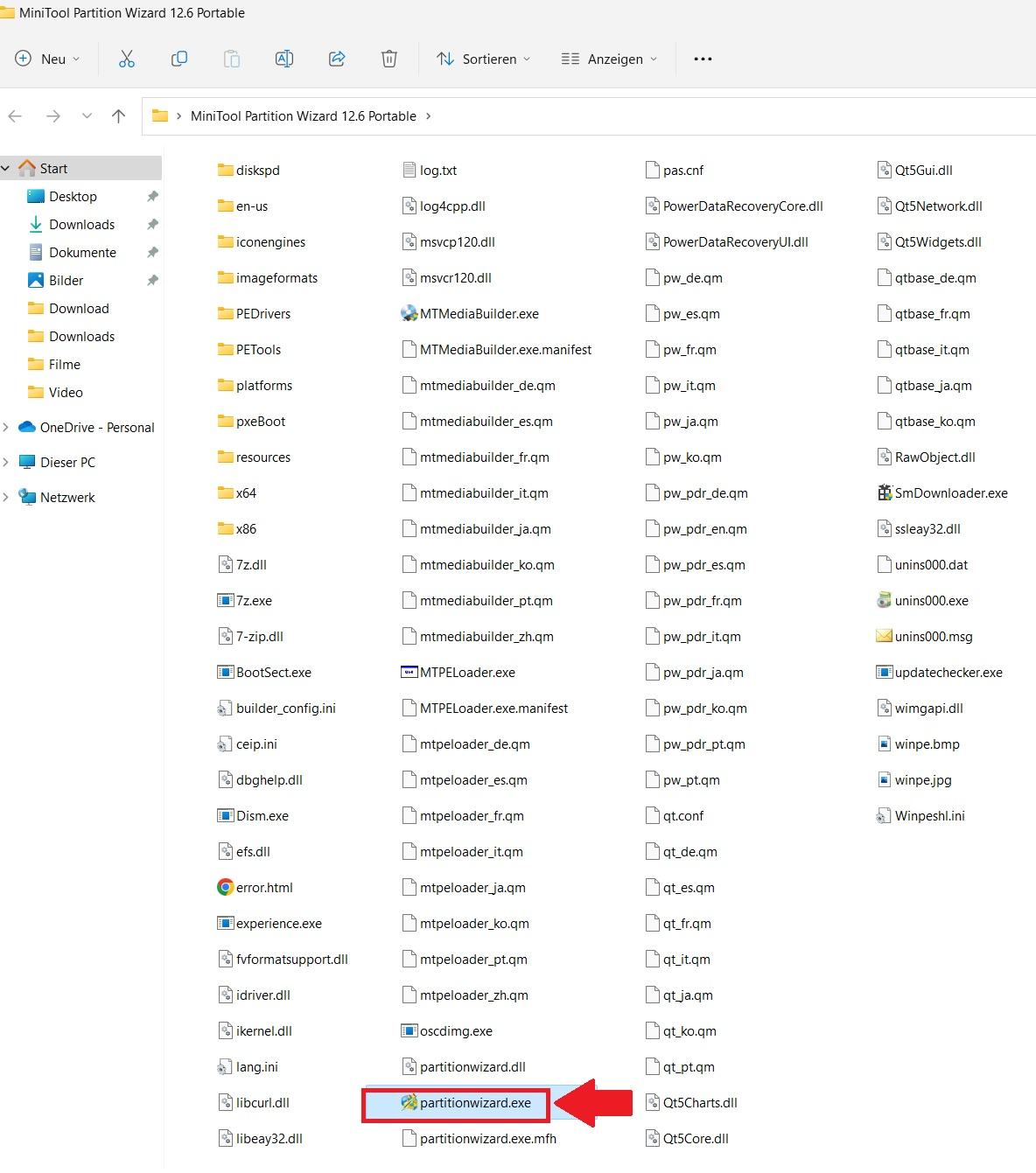The width and height of the screenshot is (1036, 1173).
Task: Select the 7z.exe file
Action: click(244, 600)
